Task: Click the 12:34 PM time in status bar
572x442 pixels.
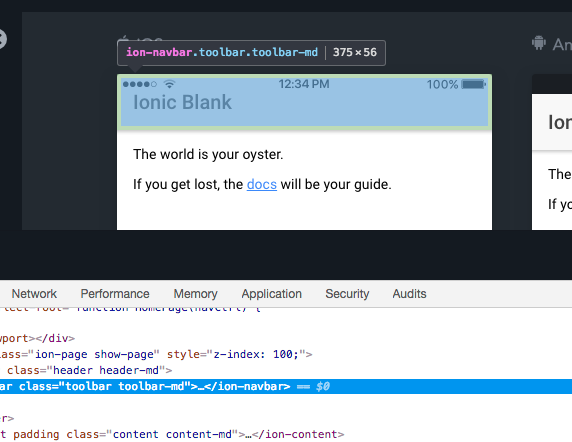Action: click(304, 84)
